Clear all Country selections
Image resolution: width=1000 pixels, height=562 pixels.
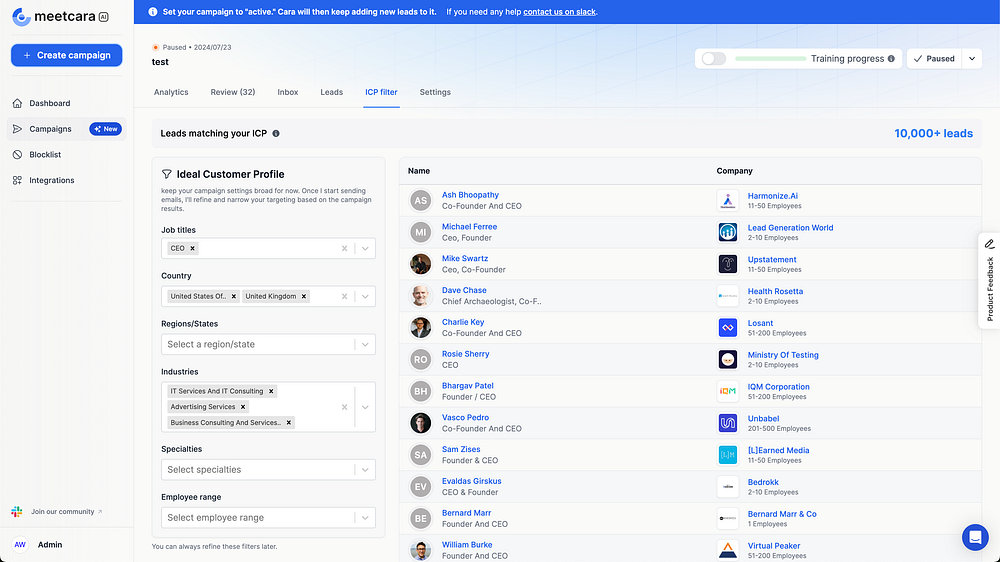[344, 296]
